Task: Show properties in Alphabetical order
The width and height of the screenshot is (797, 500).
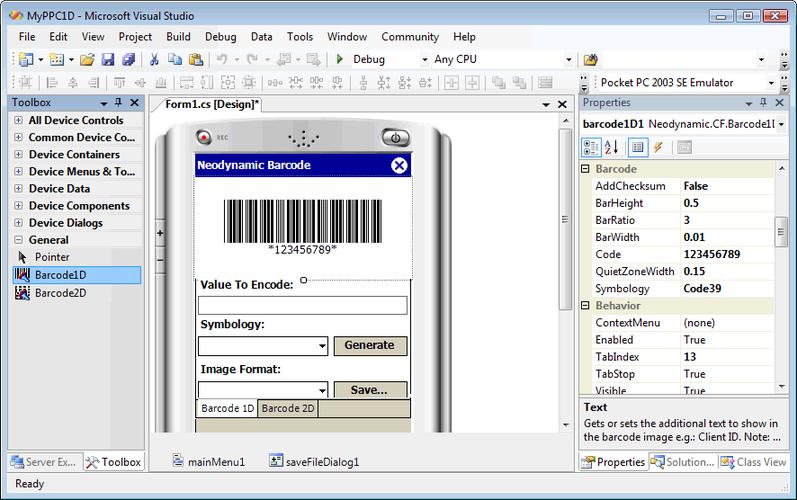Action: 611,148
